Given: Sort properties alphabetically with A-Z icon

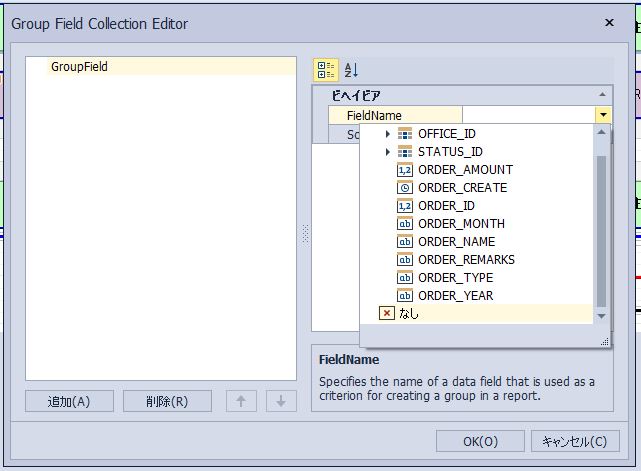Looking at the screenshot, I should coord(351,70).
